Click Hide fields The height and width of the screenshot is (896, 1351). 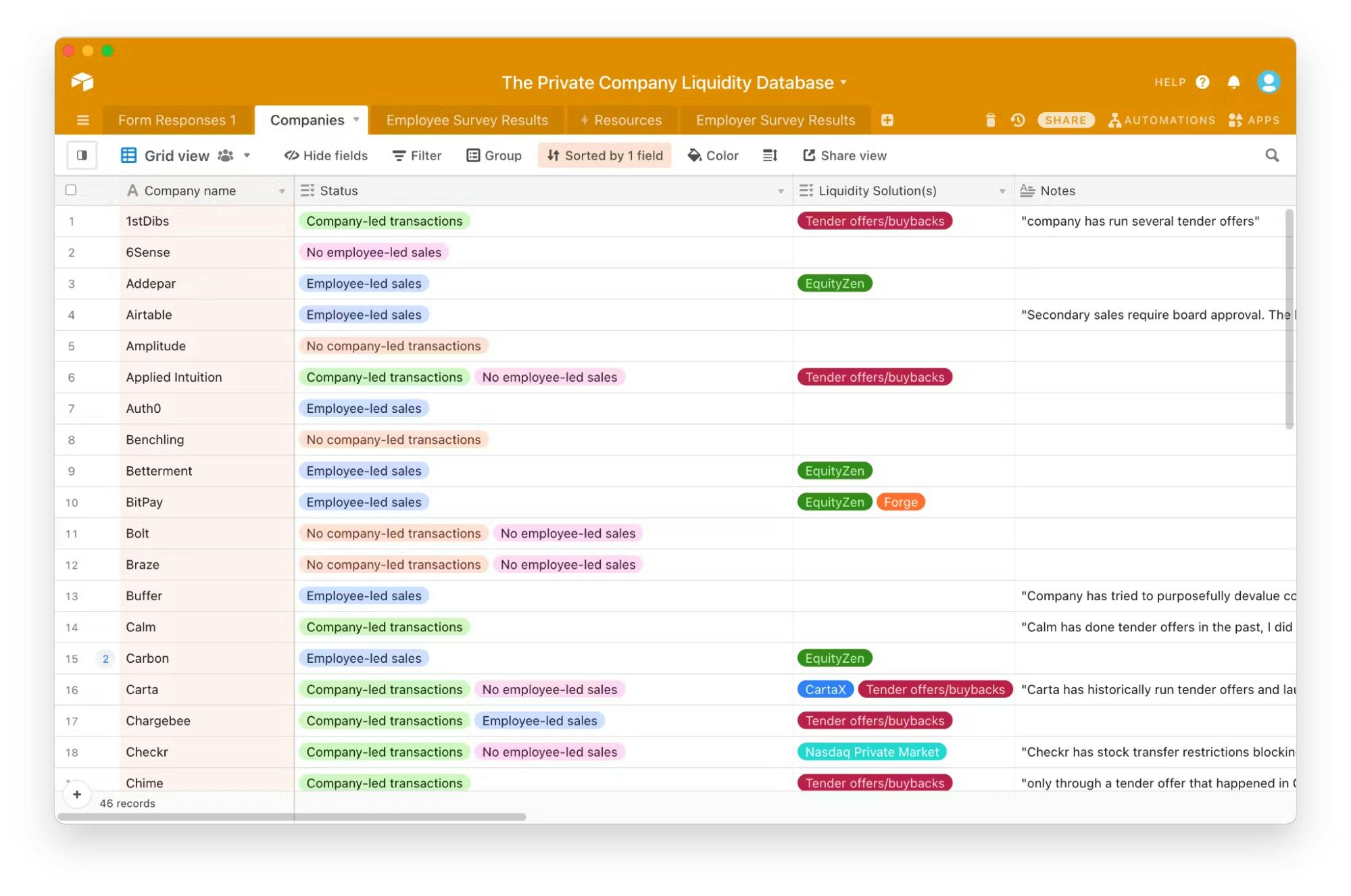pos(326,155)
